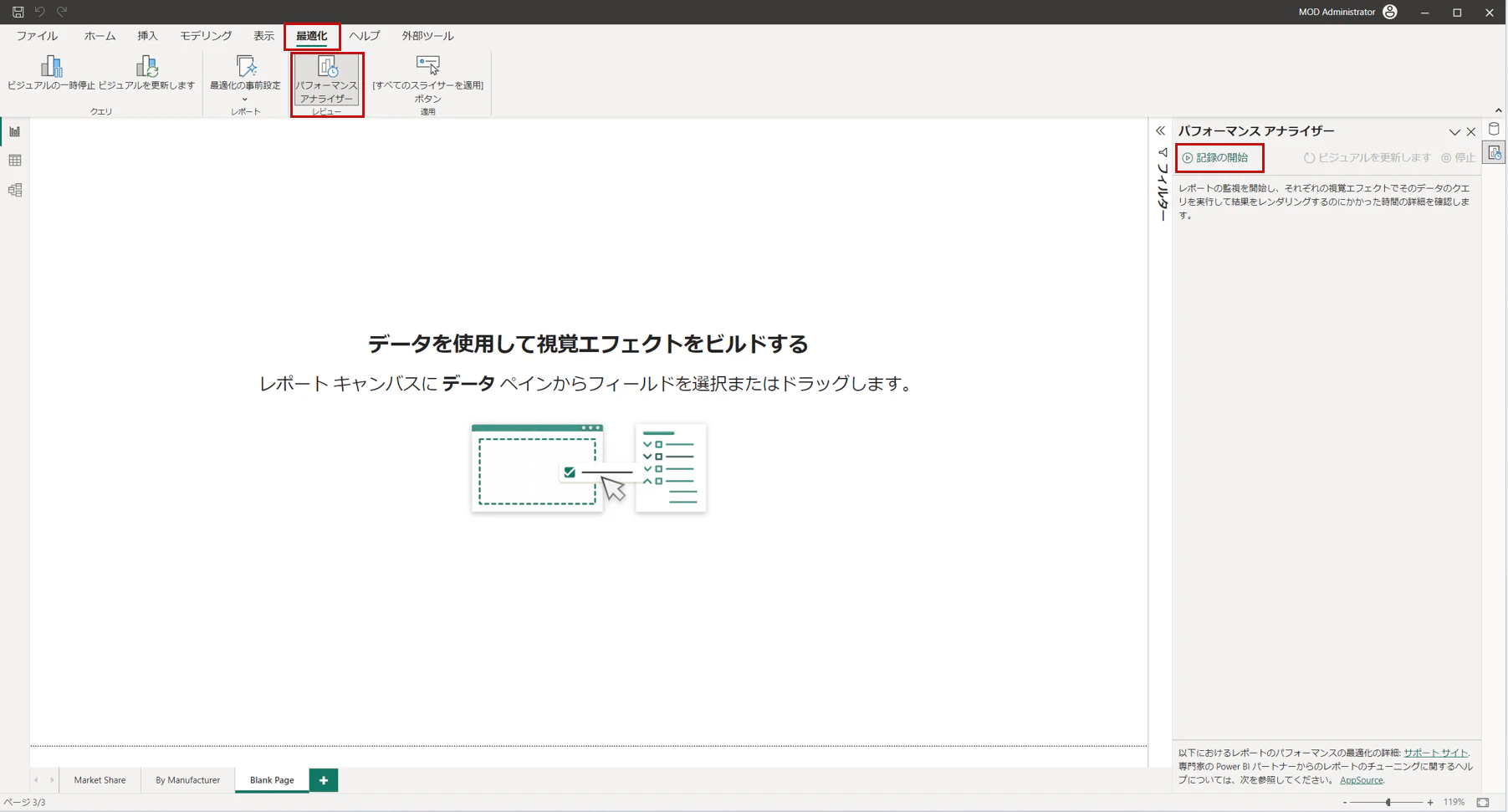Open the モデリング ribbon tab
Image resolution: width=1508 pixels, height=812 pixels.
pos(206,36)
